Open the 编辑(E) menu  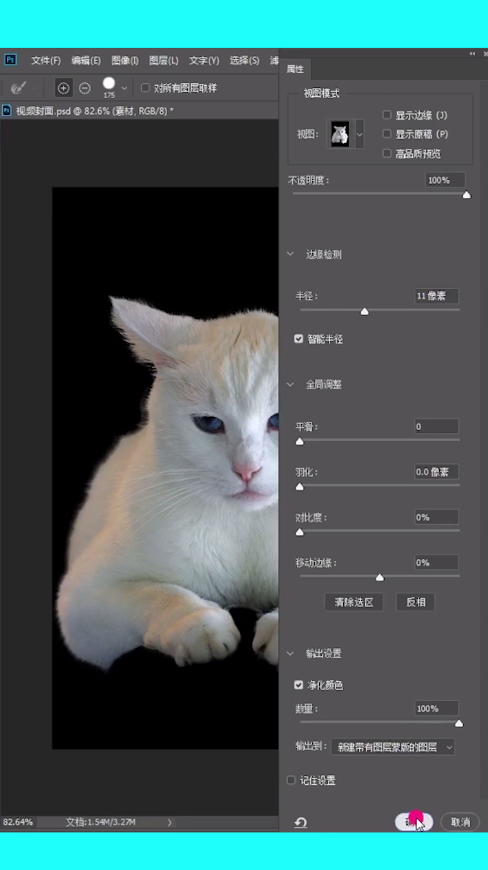click(x=86, y=60)
